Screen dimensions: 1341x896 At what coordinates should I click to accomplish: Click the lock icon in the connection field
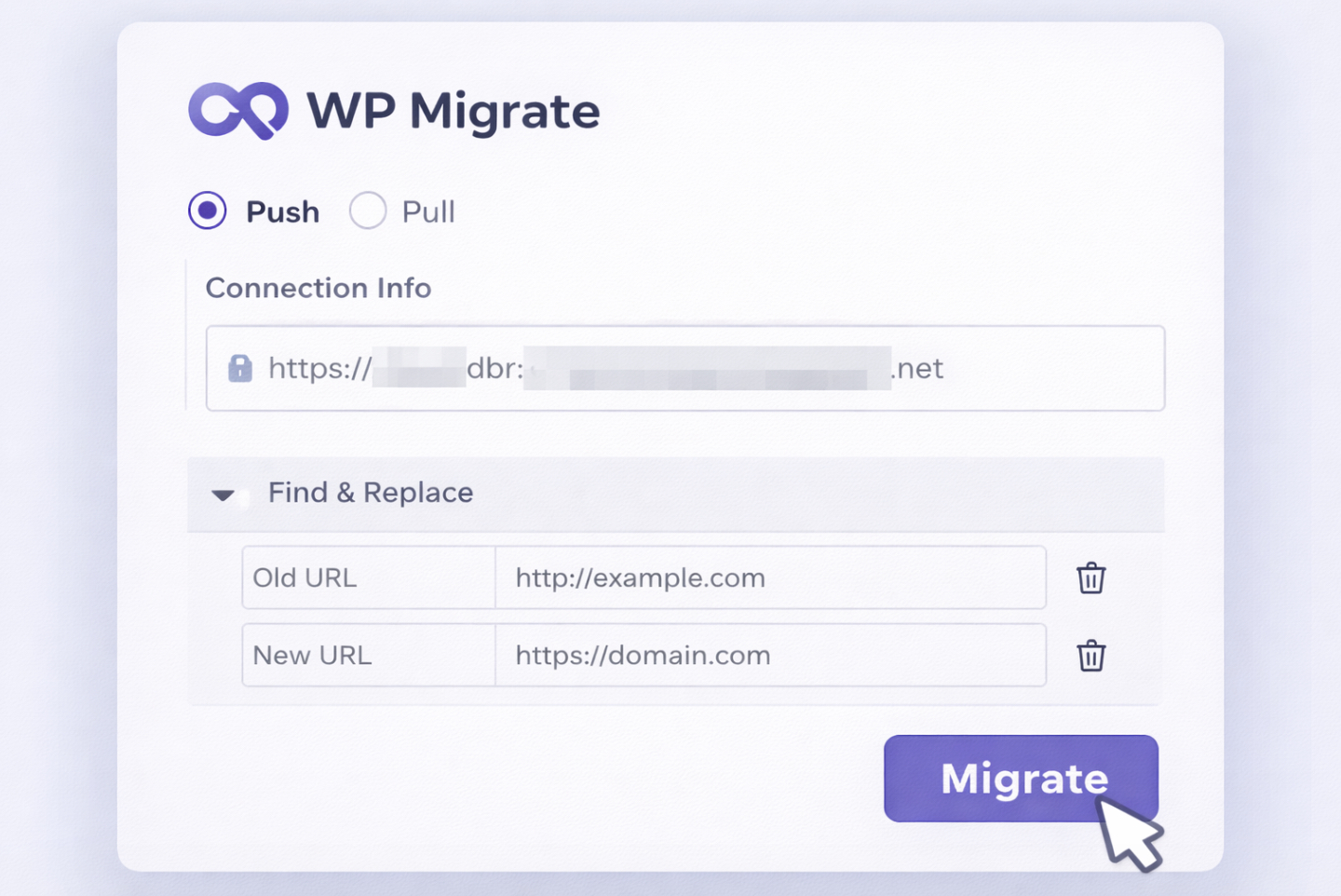pos(240,369)
